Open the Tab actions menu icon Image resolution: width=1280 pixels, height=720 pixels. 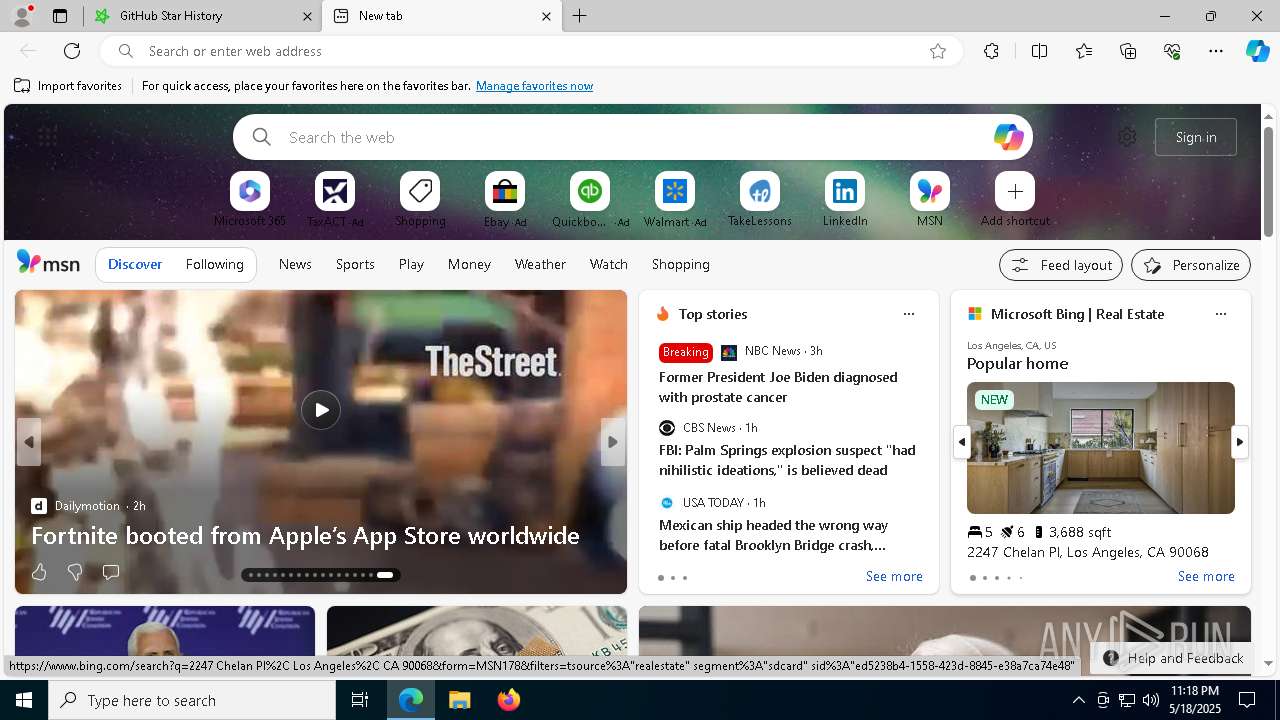60,16
